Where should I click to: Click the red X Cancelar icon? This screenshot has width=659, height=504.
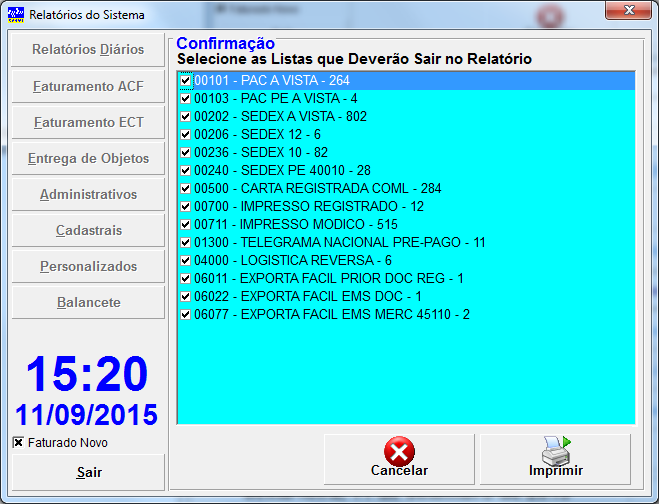click(399, 451)
